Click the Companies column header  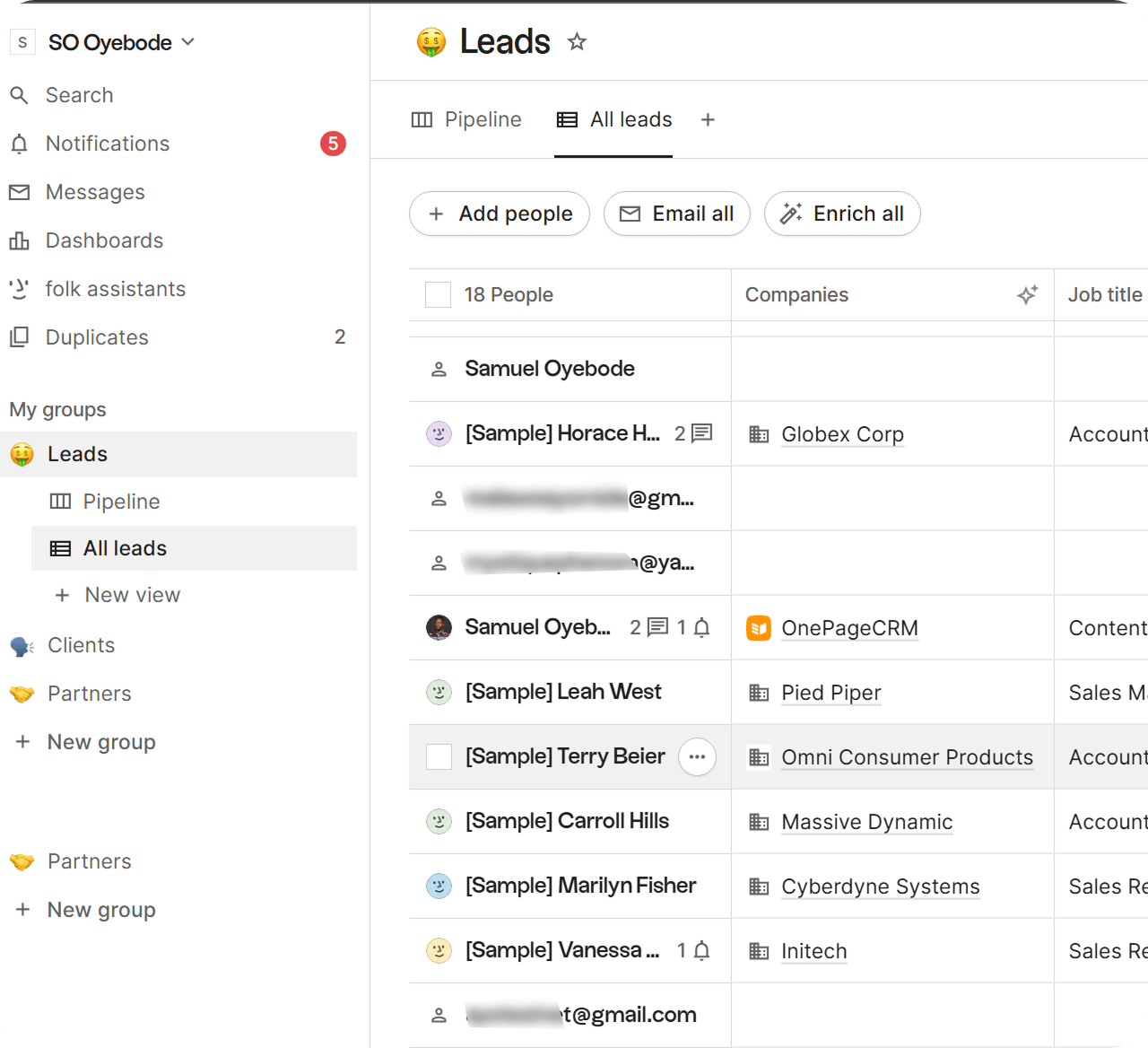click(796, 294)
